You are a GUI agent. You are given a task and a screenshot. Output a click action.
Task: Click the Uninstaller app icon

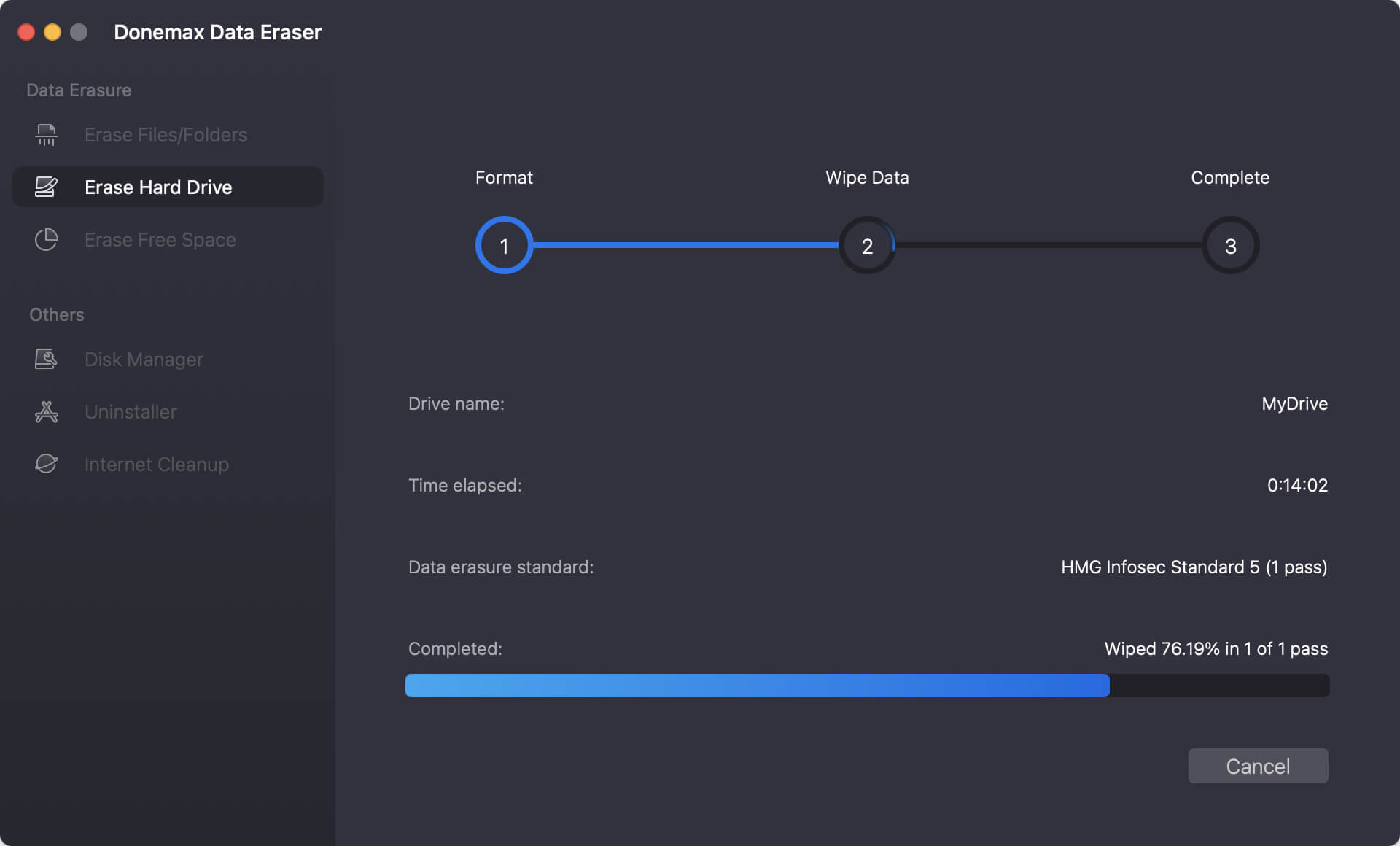point(46,411)
